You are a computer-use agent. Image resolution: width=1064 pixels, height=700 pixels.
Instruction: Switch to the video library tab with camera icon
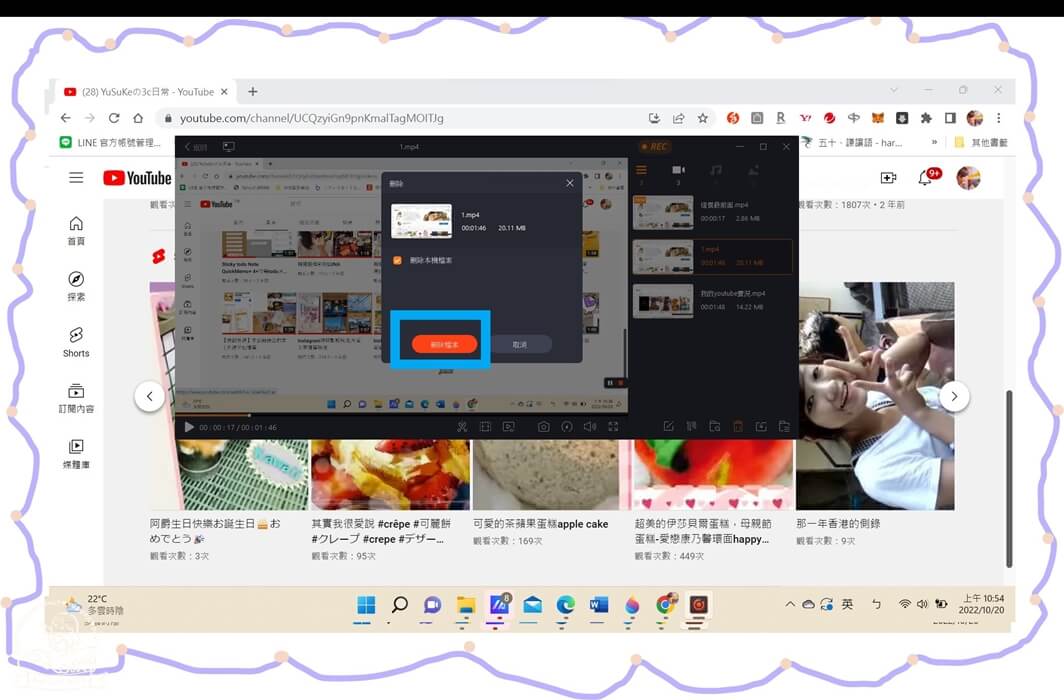click(x=677, y=170)
